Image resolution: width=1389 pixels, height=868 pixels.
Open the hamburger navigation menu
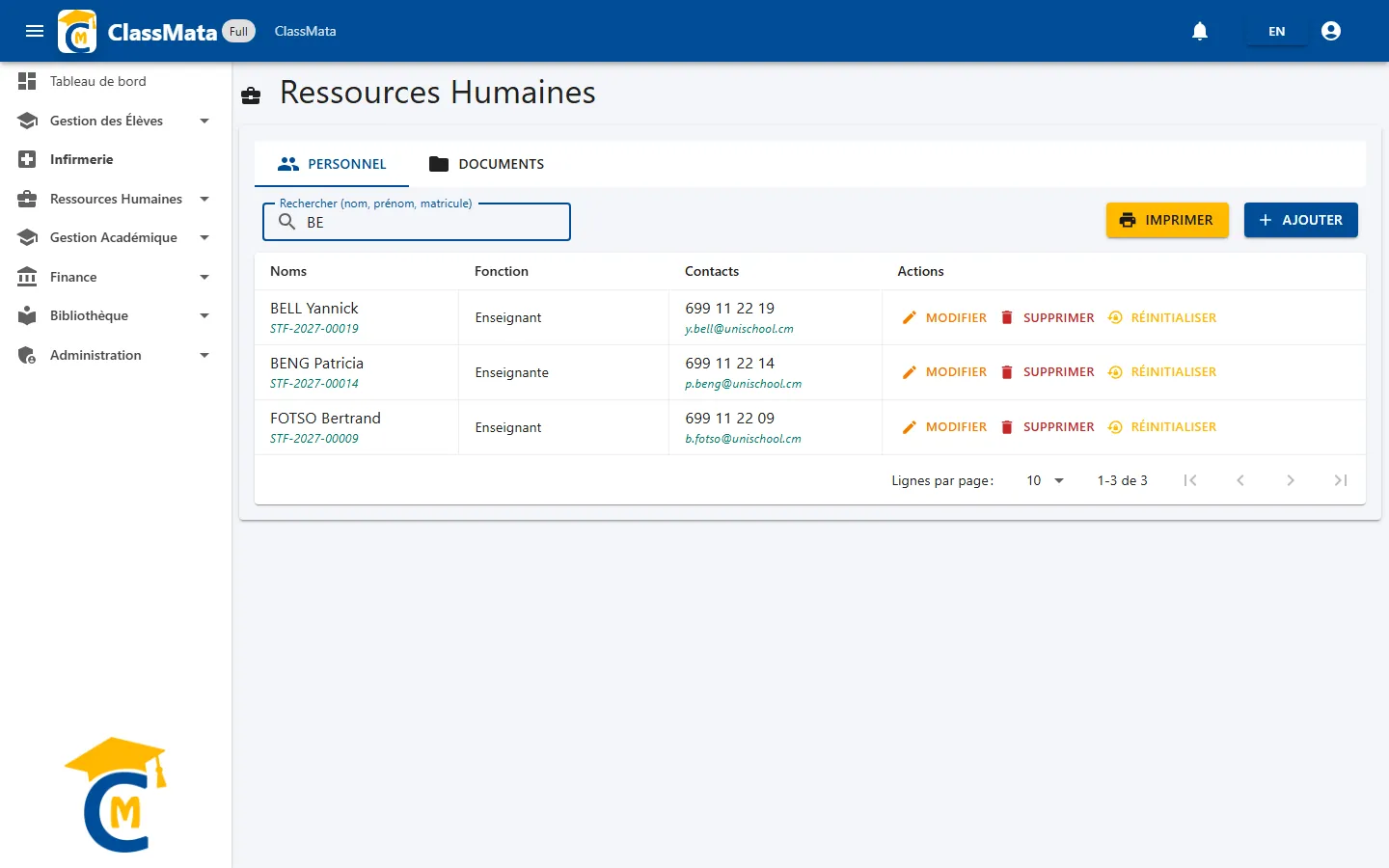(x=35, y=31)
